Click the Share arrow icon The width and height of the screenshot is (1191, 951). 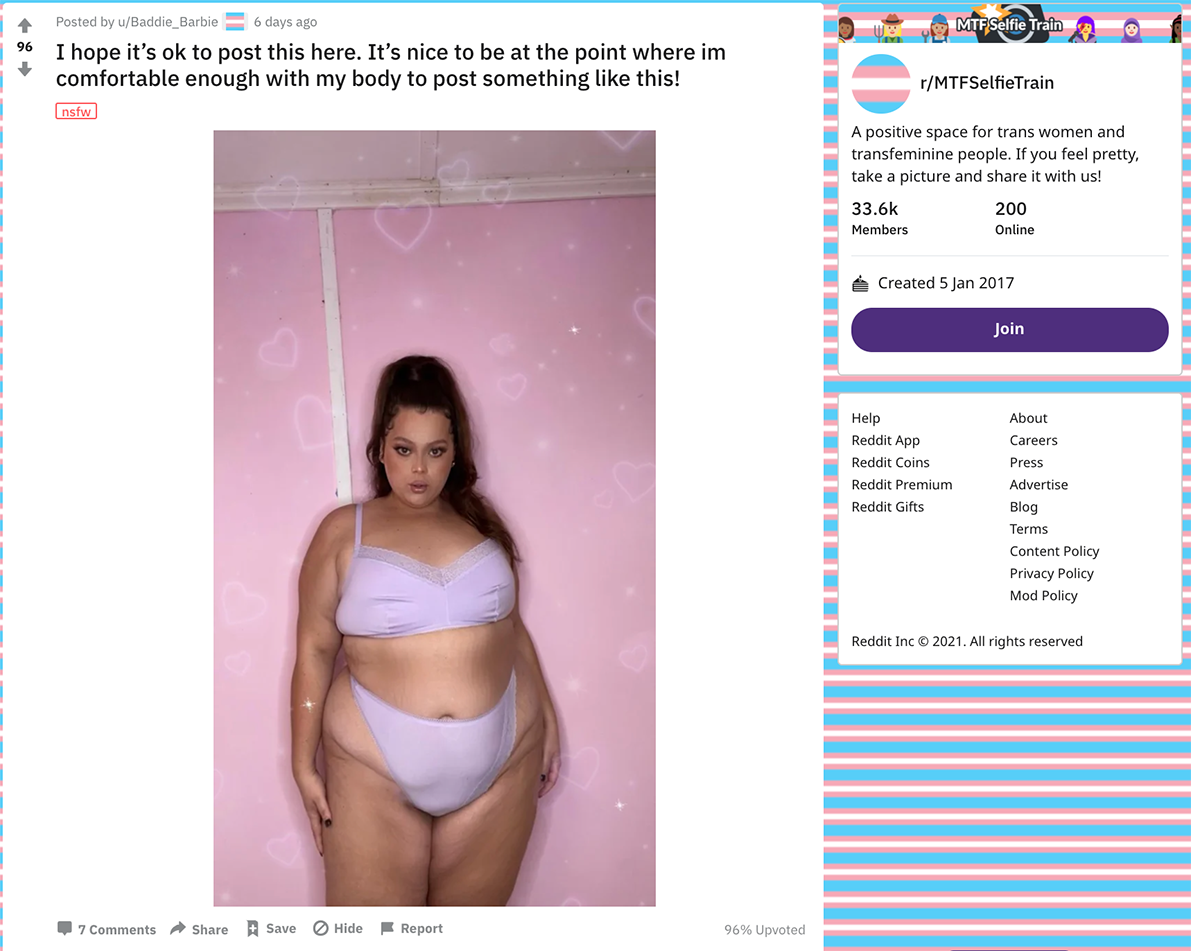(x=178, y=928)
